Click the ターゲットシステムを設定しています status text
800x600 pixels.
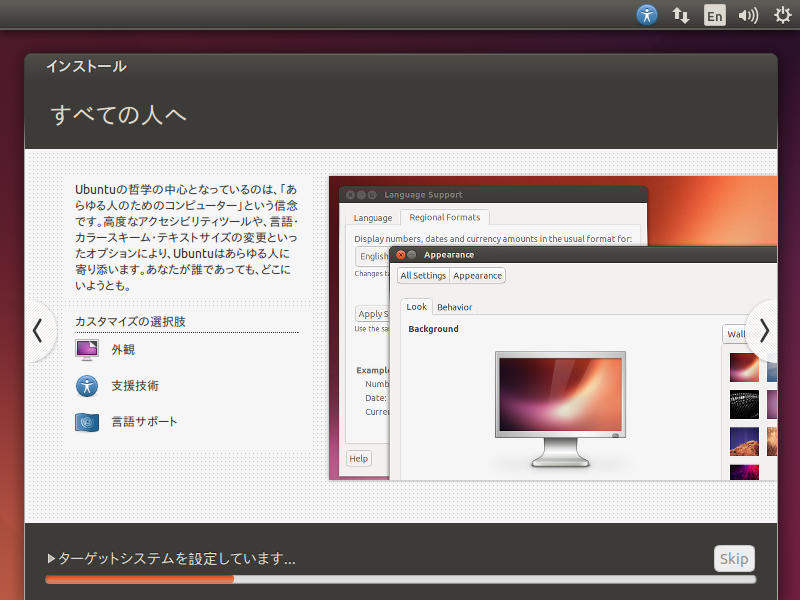177,558
